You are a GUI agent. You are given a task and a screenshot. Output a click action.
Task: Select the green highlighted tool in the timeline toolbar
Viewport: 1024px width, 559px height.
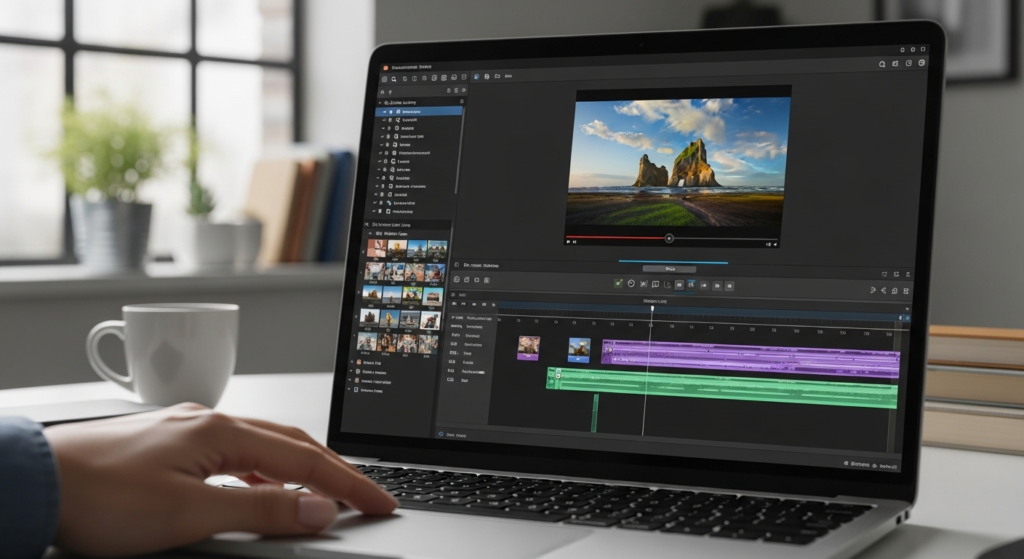619,285
